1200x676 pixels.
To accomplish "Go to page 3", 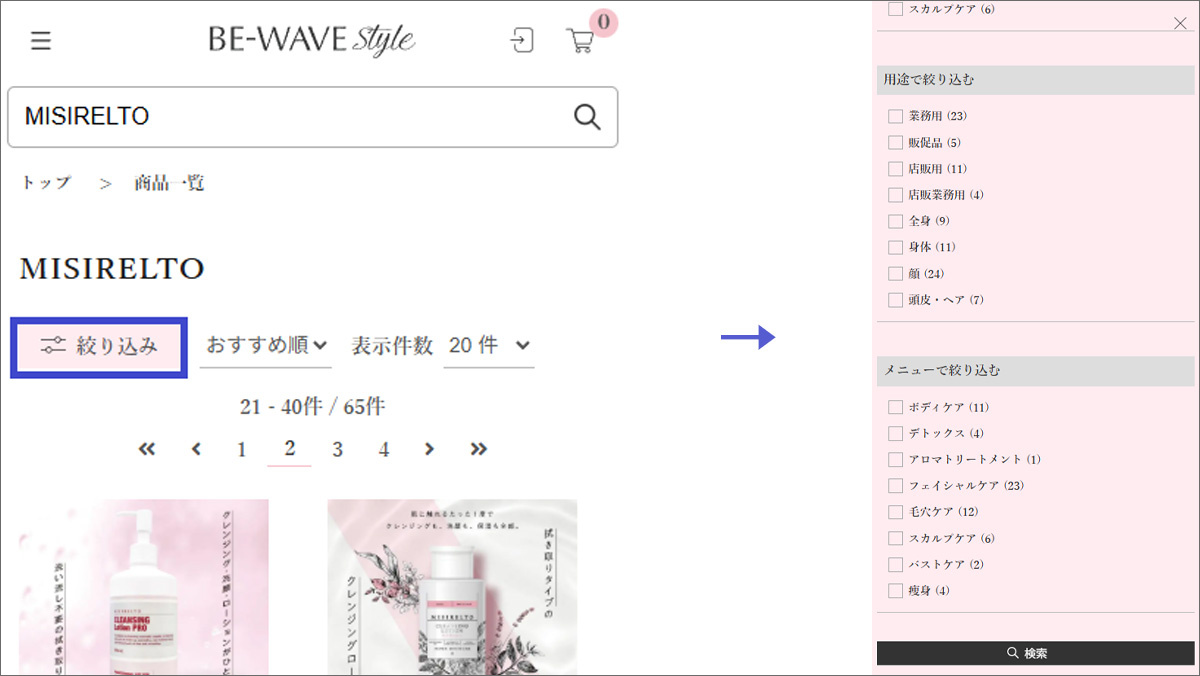I will (337, 449).
